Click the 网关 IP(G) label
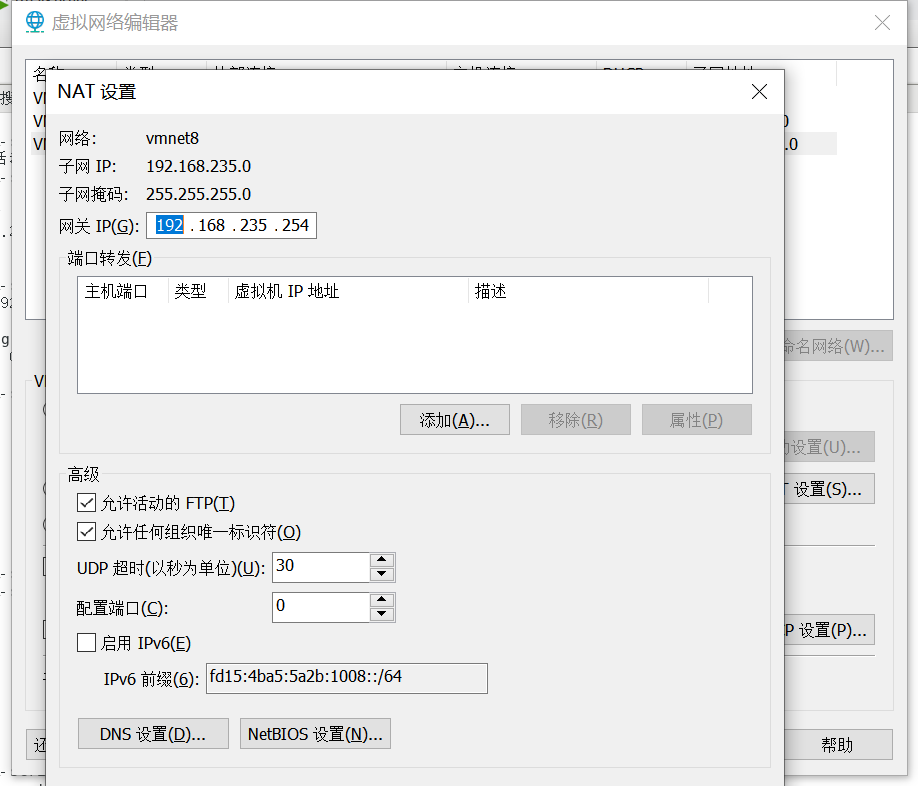Image resolution: width=918 pixels, height=786 pixels. [x=98, y=226]
